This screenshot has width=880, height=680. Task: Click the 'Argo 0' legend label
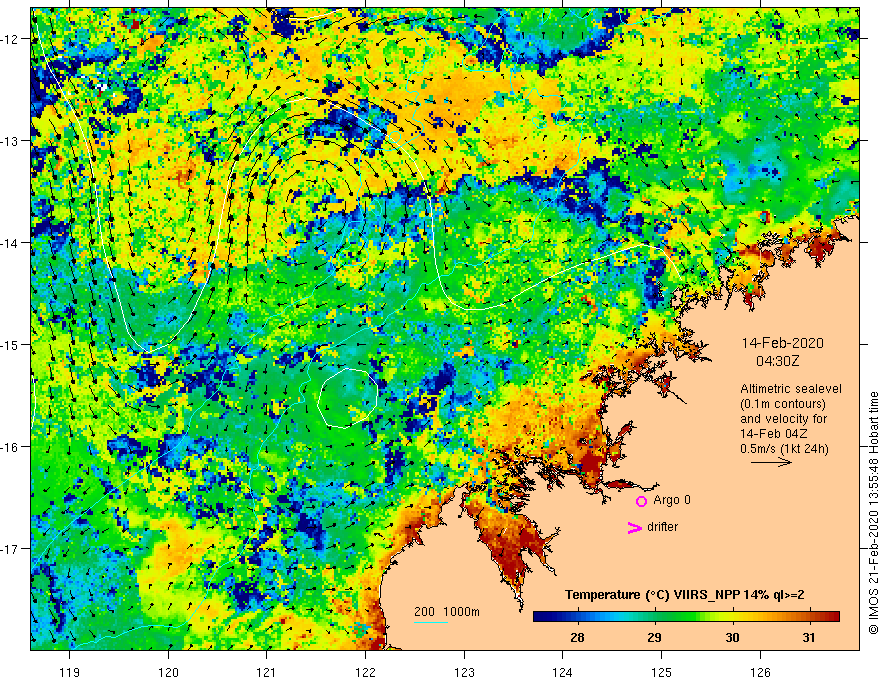point(672,500)
